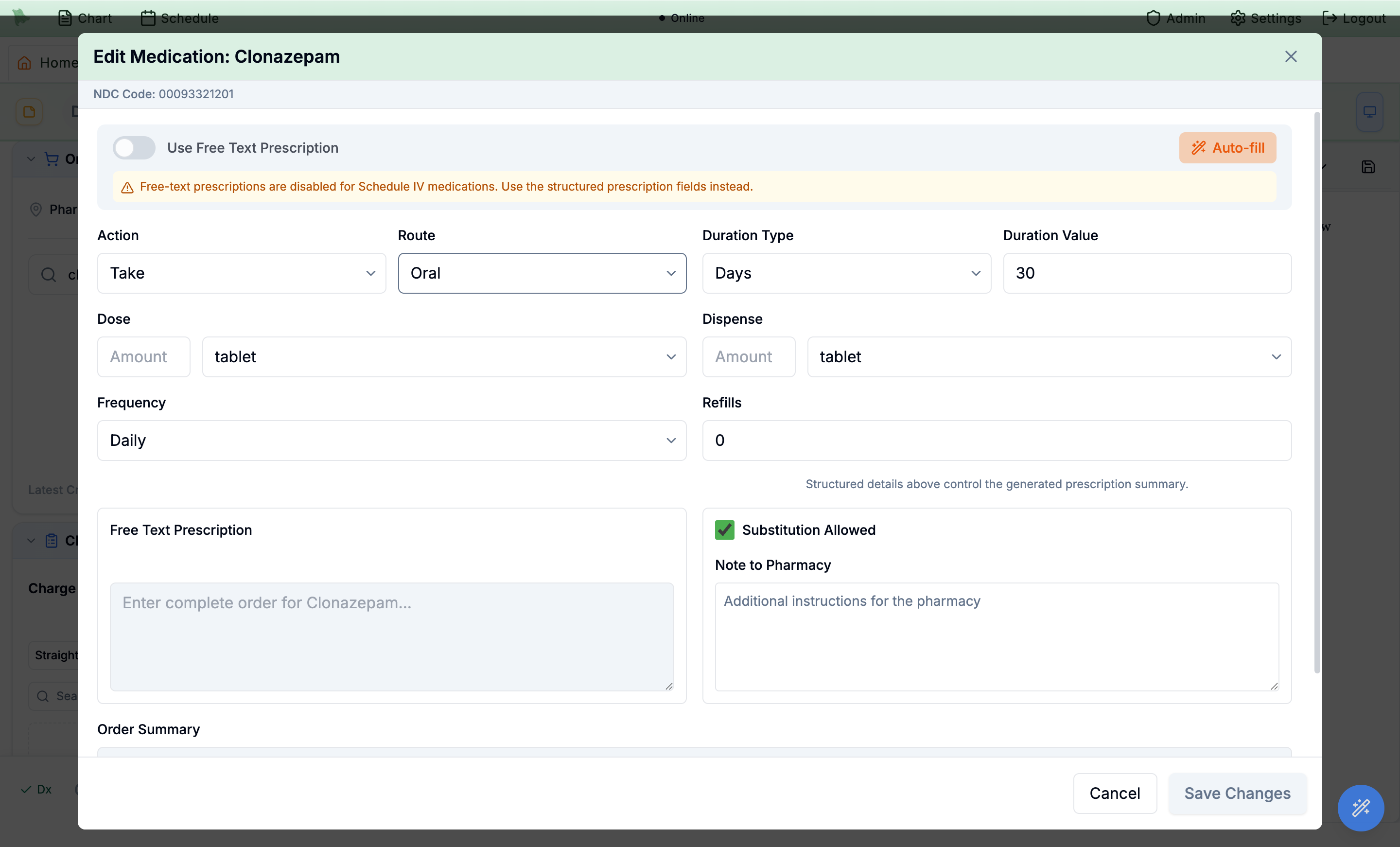This screenshot has width=1400, height=847.
Task: Open Settings menu
Action: [x=1265, y=18]
